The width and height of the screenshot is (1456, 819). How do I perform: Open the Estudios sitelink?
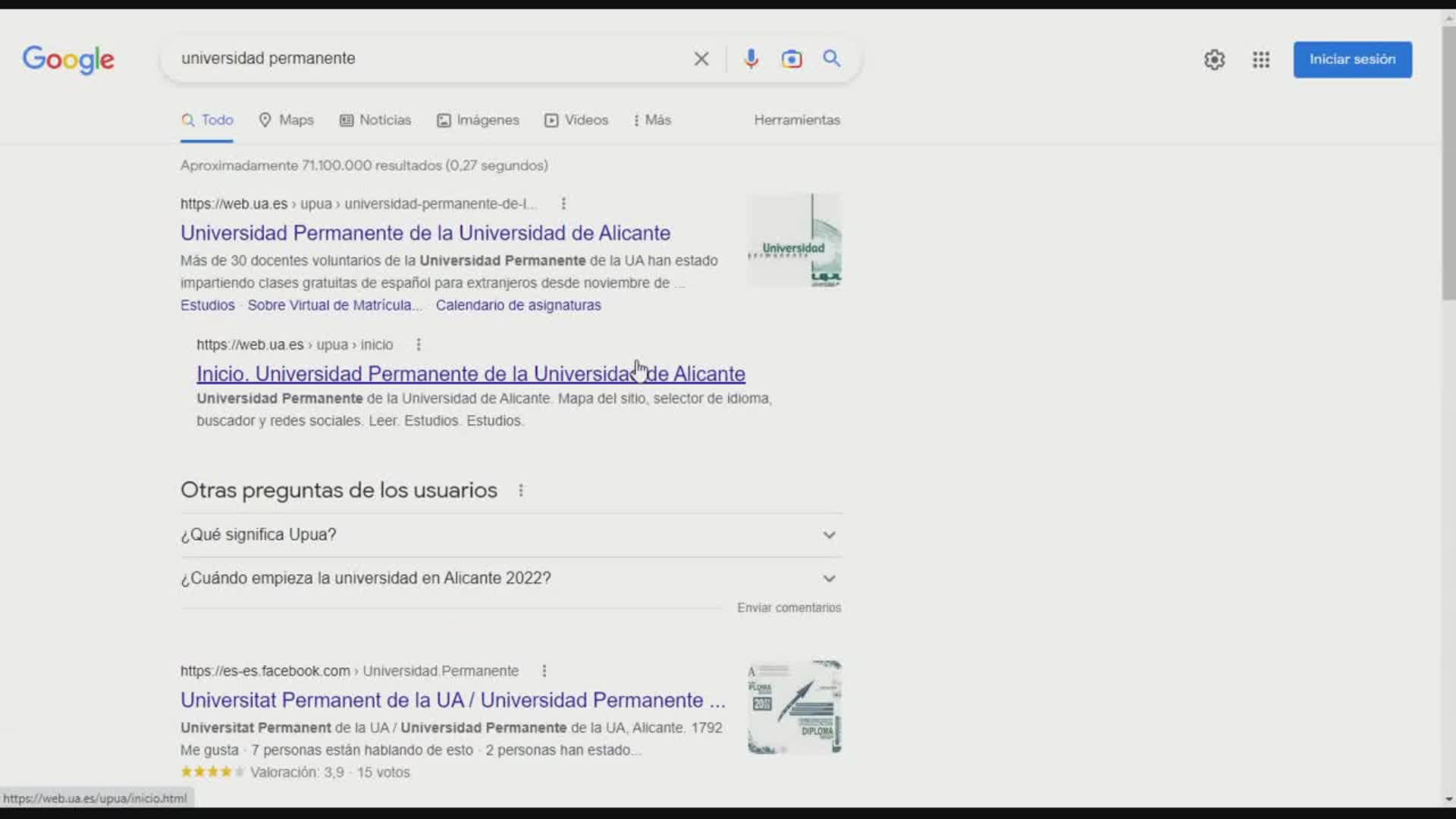(x=208, y=305)
